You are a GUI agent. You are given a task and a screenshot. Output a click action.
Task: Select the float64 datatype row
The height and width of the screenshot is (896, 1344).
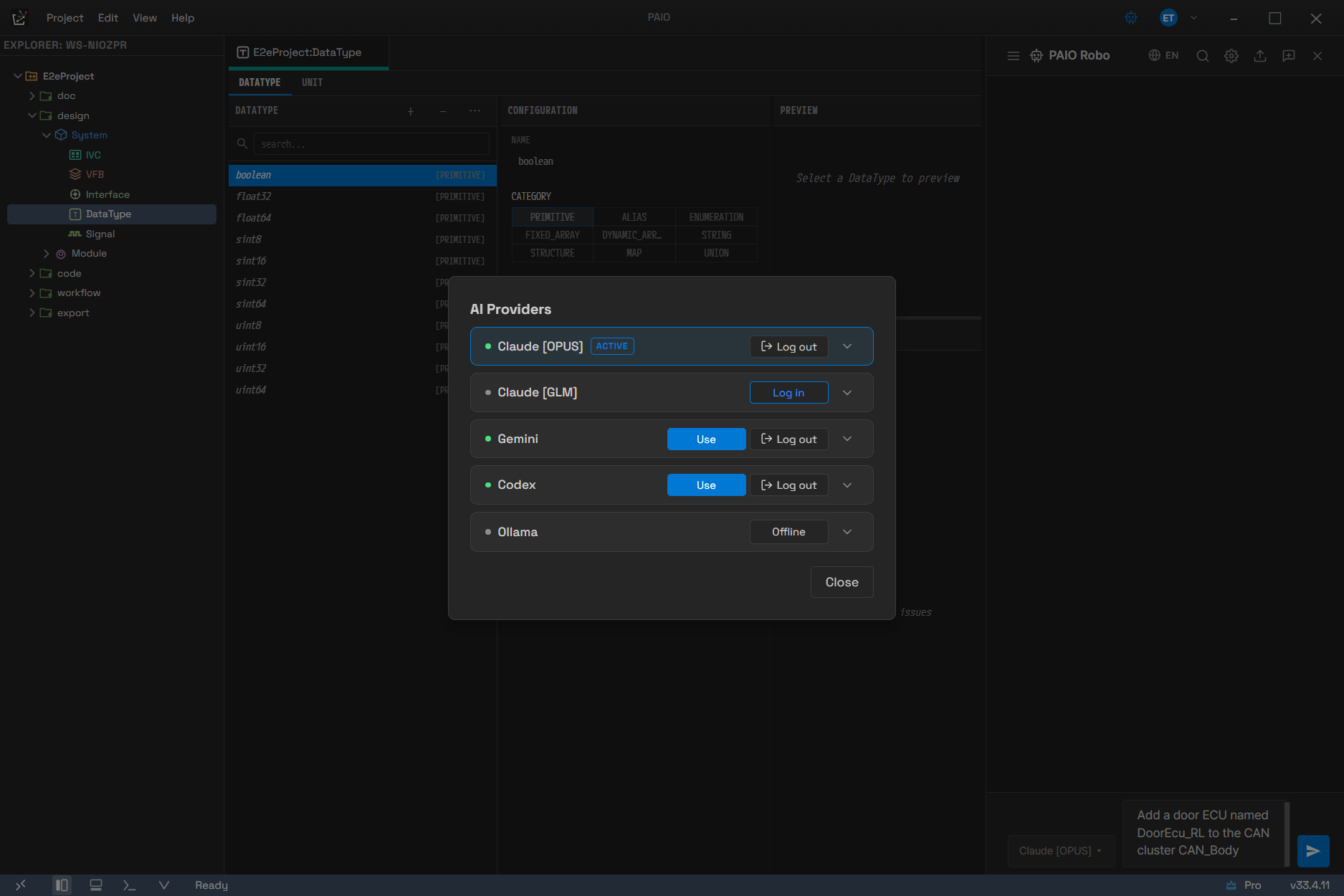click(x=362, y=218)
